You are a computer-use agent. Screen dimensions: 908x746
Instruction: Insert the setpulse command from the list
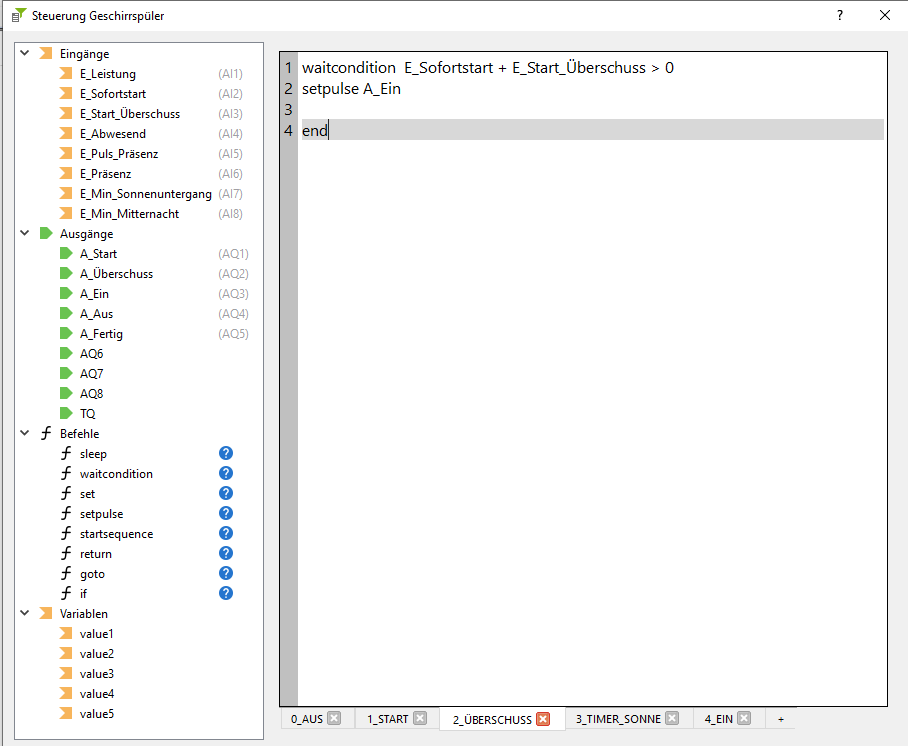[x=101, y=514]
